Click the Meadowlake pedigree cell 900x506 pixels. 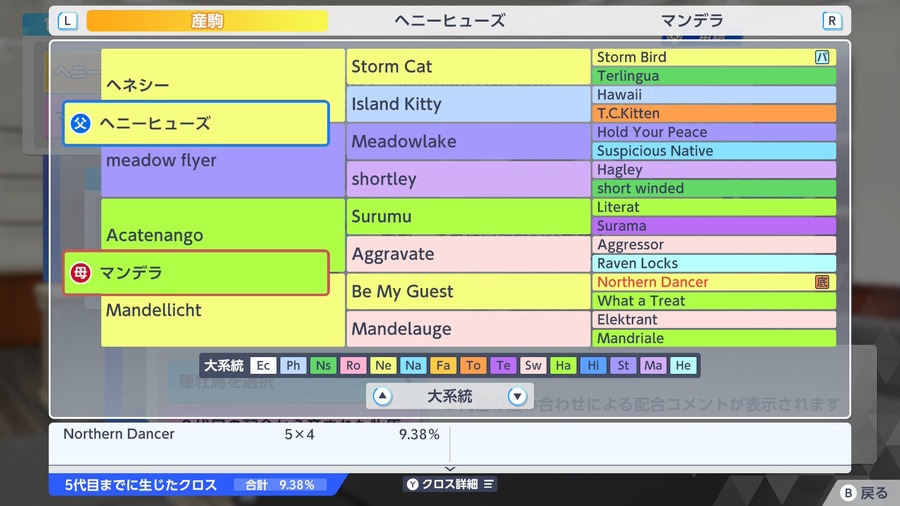(x=468, y=141)
